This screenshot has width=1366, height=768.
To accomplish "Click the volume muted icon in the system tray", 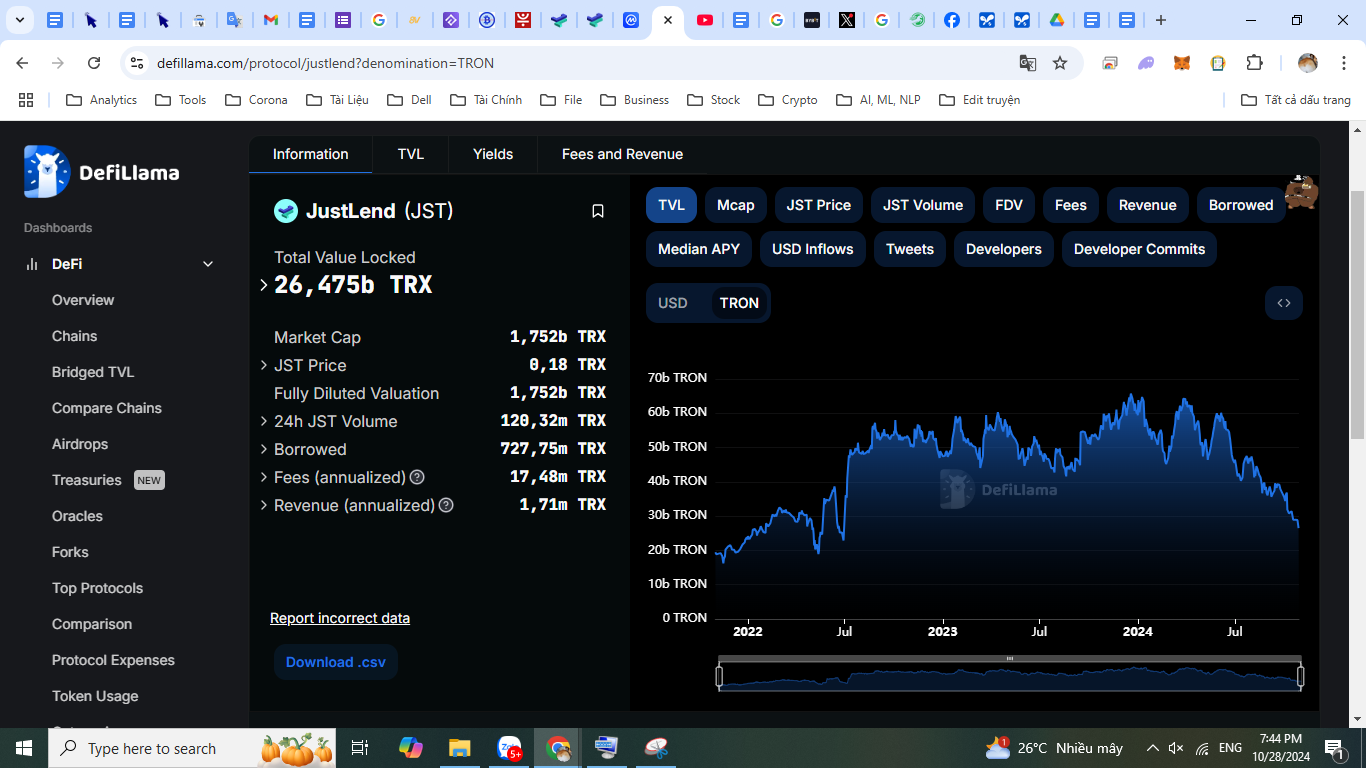I will [1176, 748].
